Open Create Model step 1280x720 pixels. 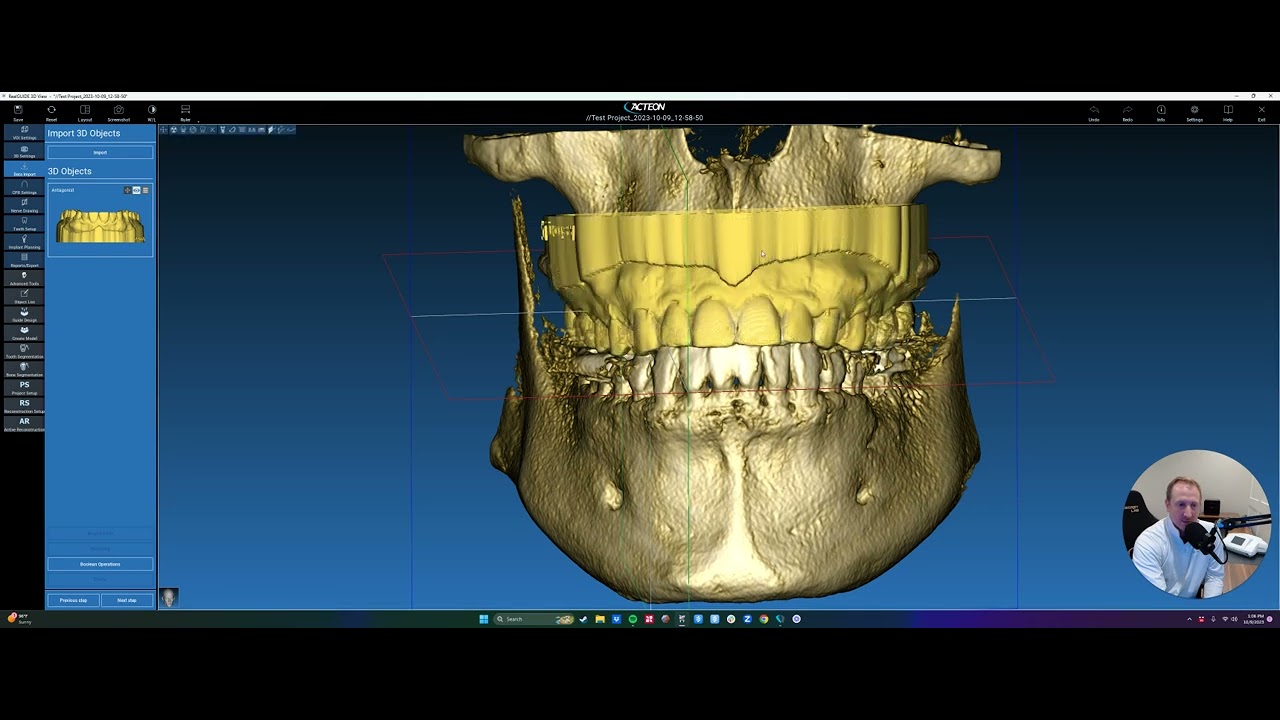pos(24,333)
